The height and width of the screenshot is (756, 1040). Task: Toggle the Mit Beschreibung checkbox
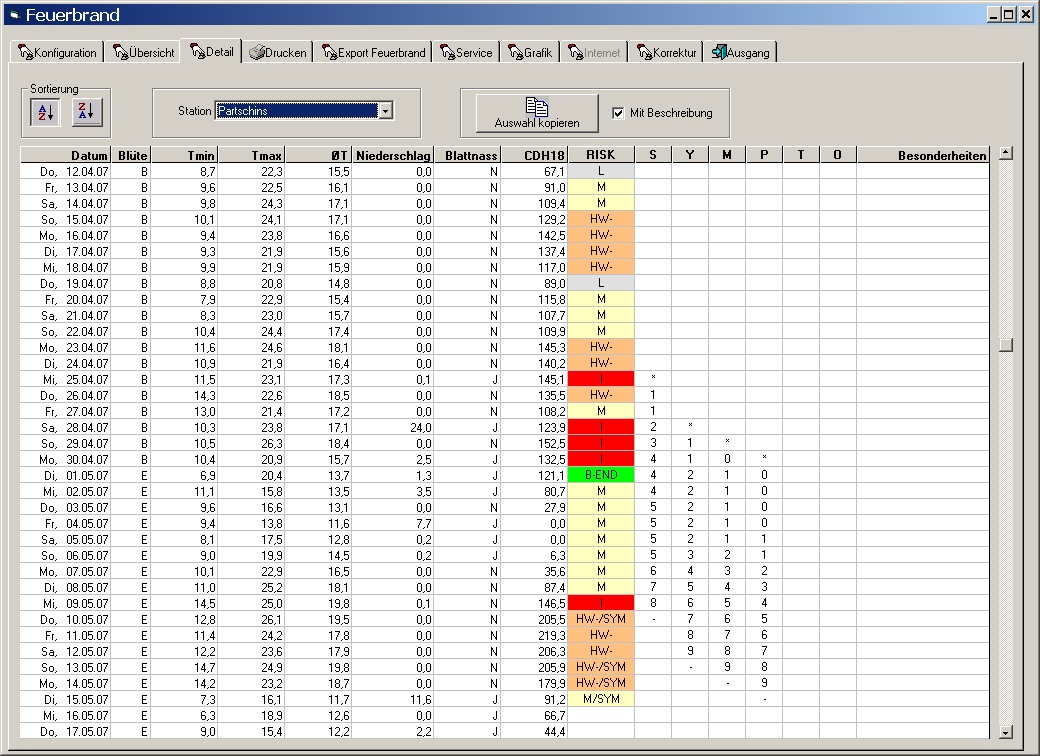click(618, 113)
